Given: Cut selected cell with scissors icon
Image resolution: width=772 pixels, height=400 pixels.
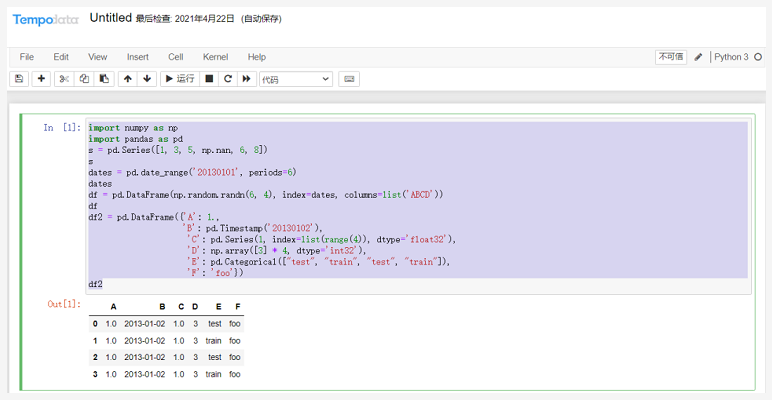Looking at the screenshot, I should pos(64,79).
